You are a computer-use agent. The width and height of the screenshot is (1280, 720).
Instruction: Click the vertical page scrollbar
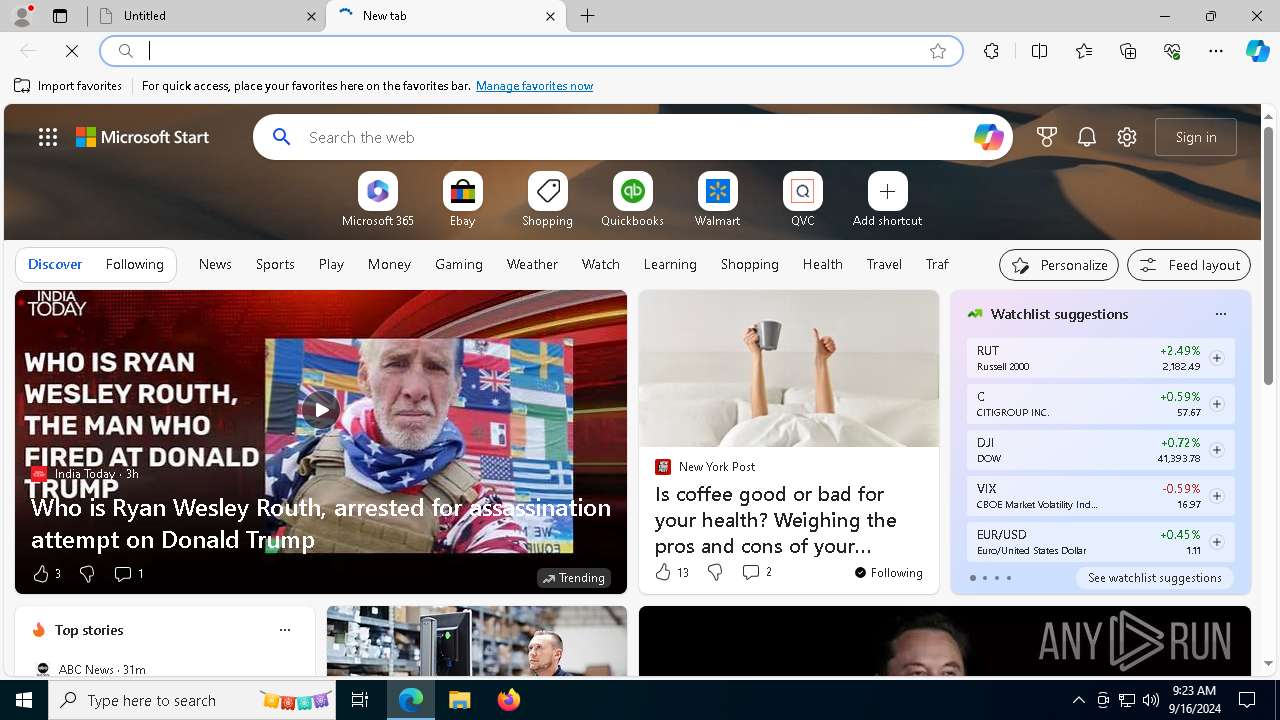[x=1268, y=258]
